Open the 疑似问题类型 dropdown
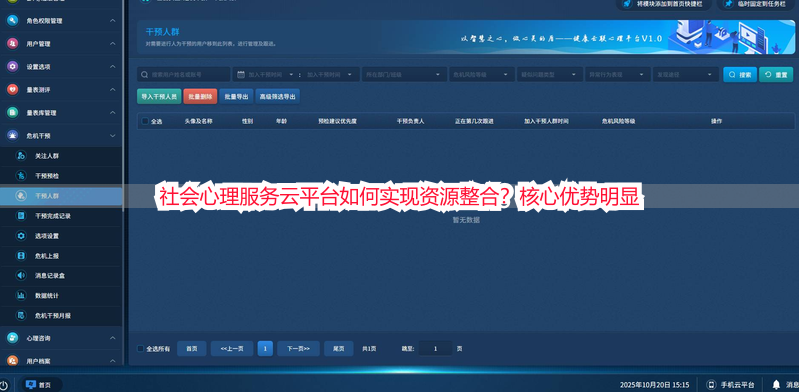 pos(550,74)
